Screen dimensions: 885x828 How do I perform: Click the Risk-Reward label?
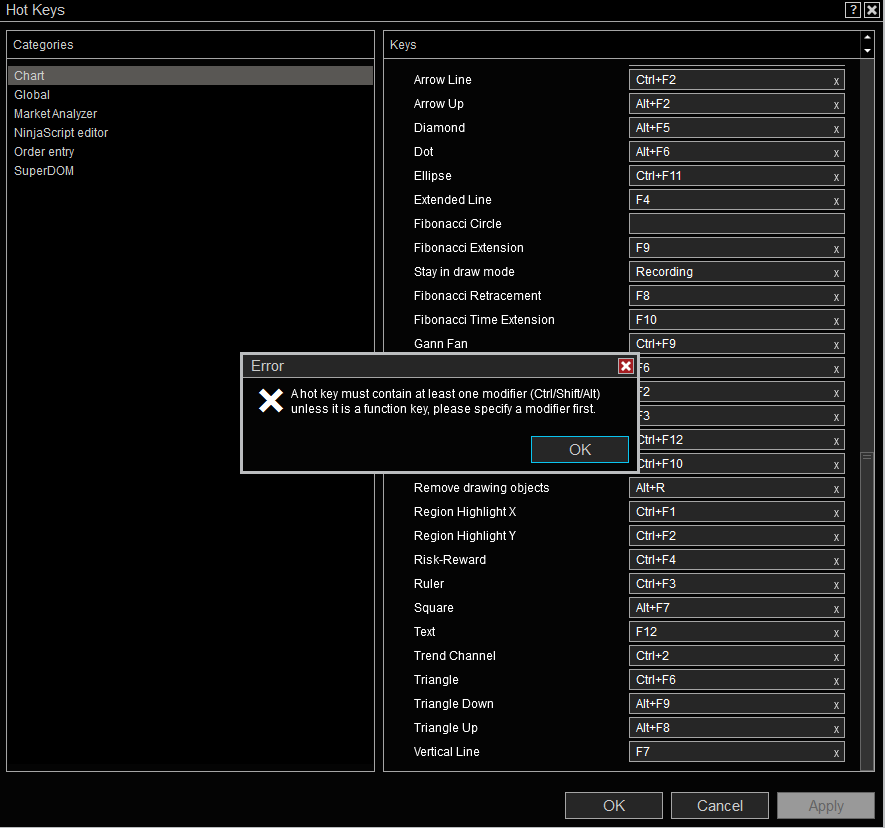pos(449,560)
